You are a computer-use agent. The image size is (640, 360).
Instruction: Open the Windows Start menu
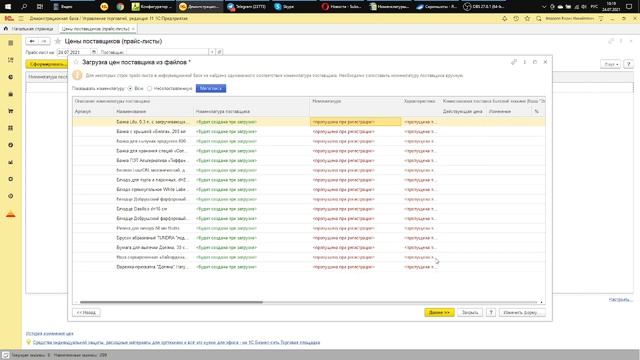[x=7, y=7]
